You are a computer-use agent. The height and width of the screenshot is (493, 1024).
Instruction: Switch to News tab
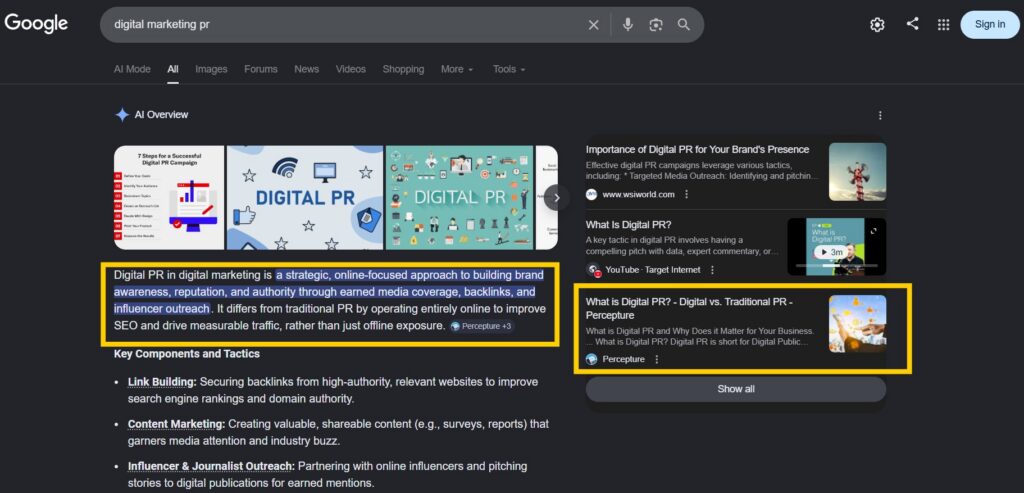coord(306,69)
